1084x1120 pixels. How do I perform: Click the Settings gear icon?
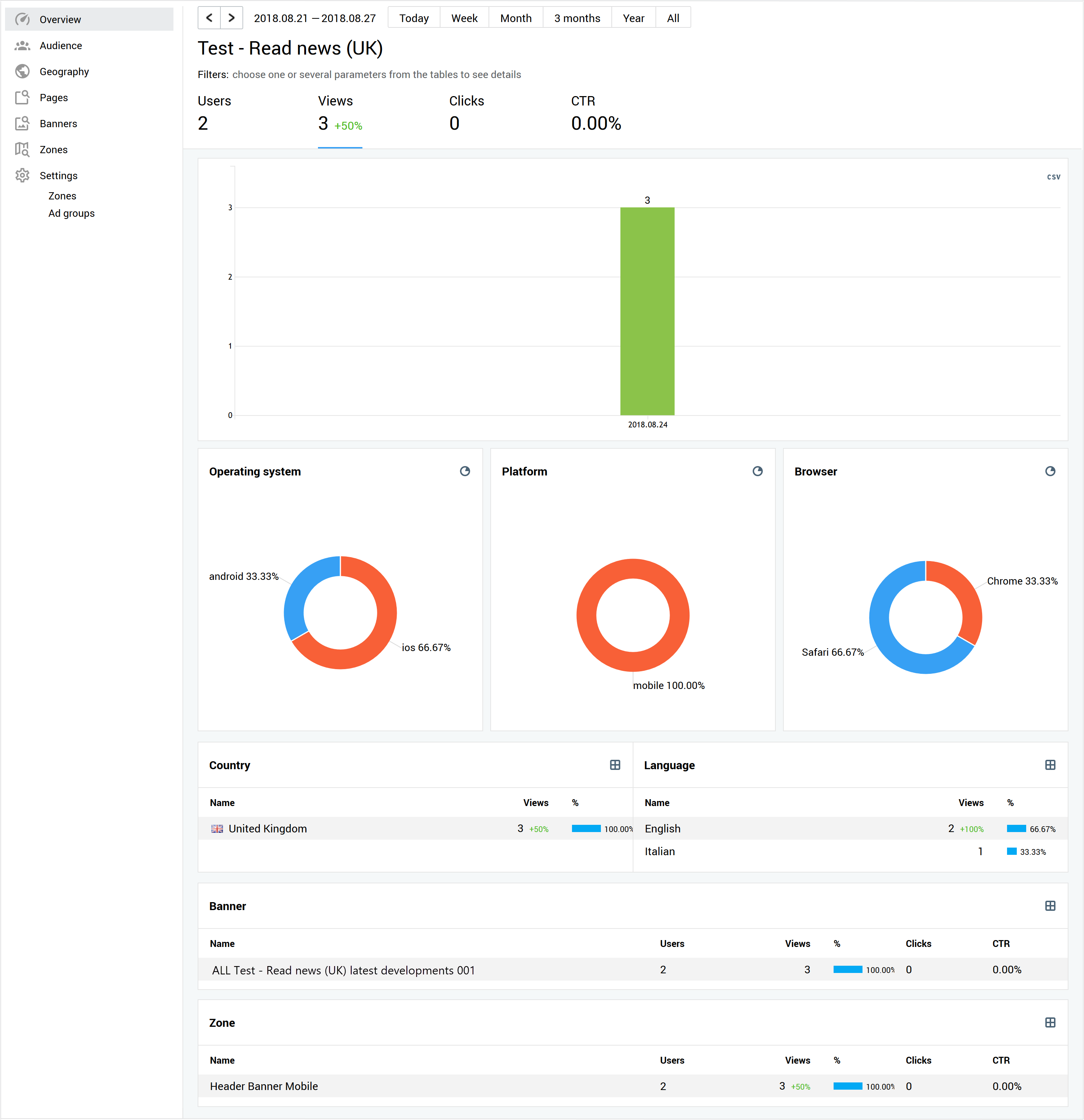coord(22,176)
